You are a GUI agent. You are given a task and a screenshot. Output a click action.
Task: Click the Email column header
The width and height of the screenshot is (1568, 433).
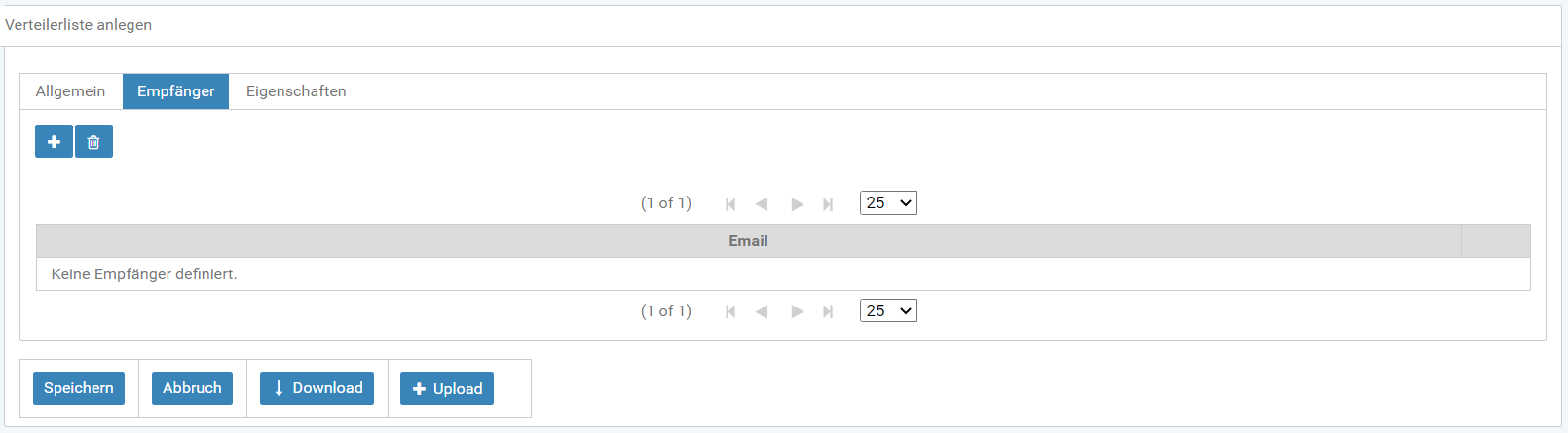[x=748, y=241]
